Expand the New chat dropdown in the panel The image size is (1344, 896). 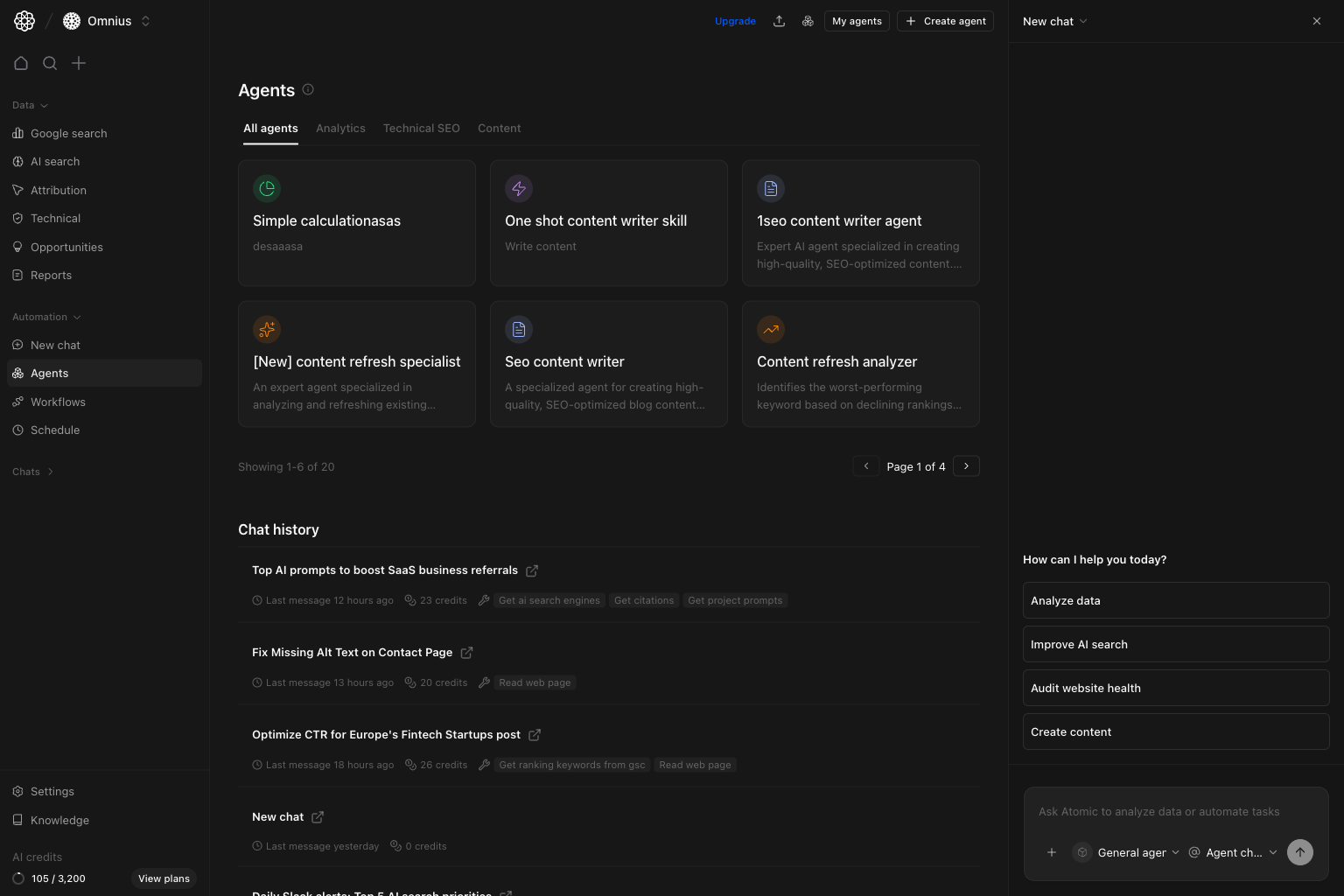[1085, 21]
